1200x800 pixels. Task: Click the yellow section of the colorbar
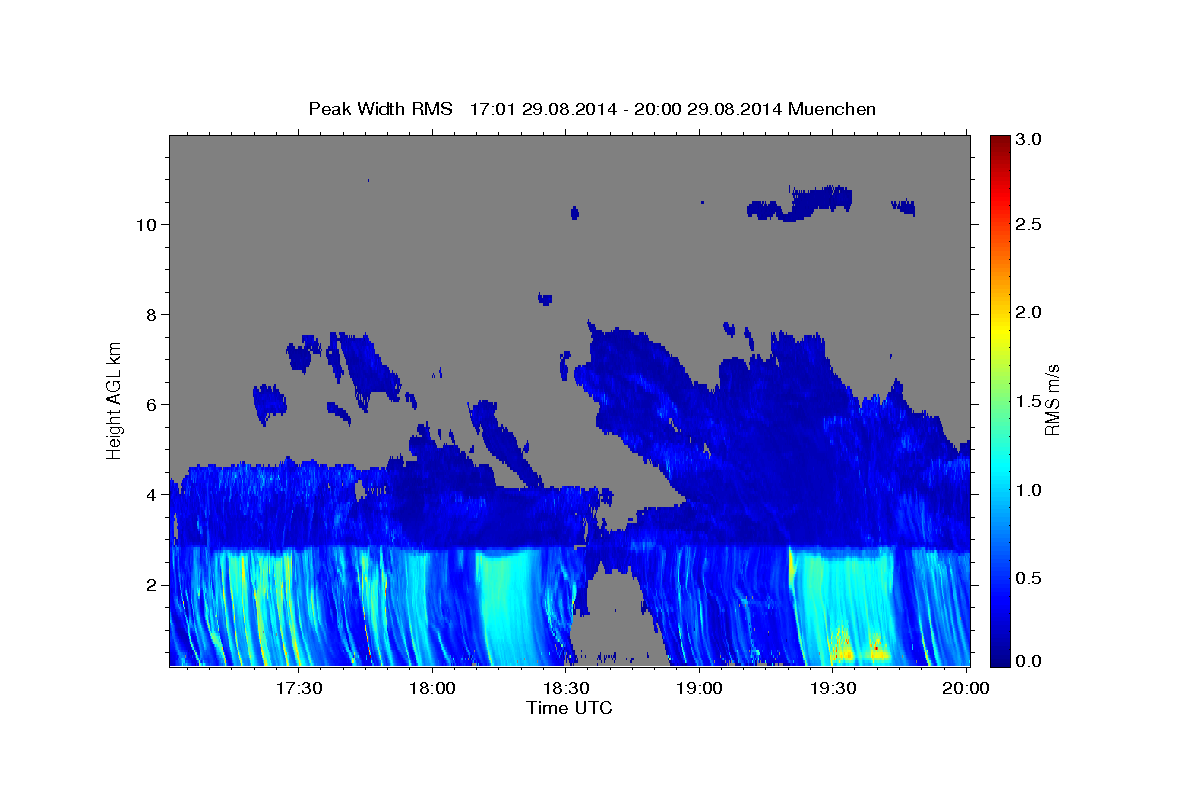pos(999,330)
